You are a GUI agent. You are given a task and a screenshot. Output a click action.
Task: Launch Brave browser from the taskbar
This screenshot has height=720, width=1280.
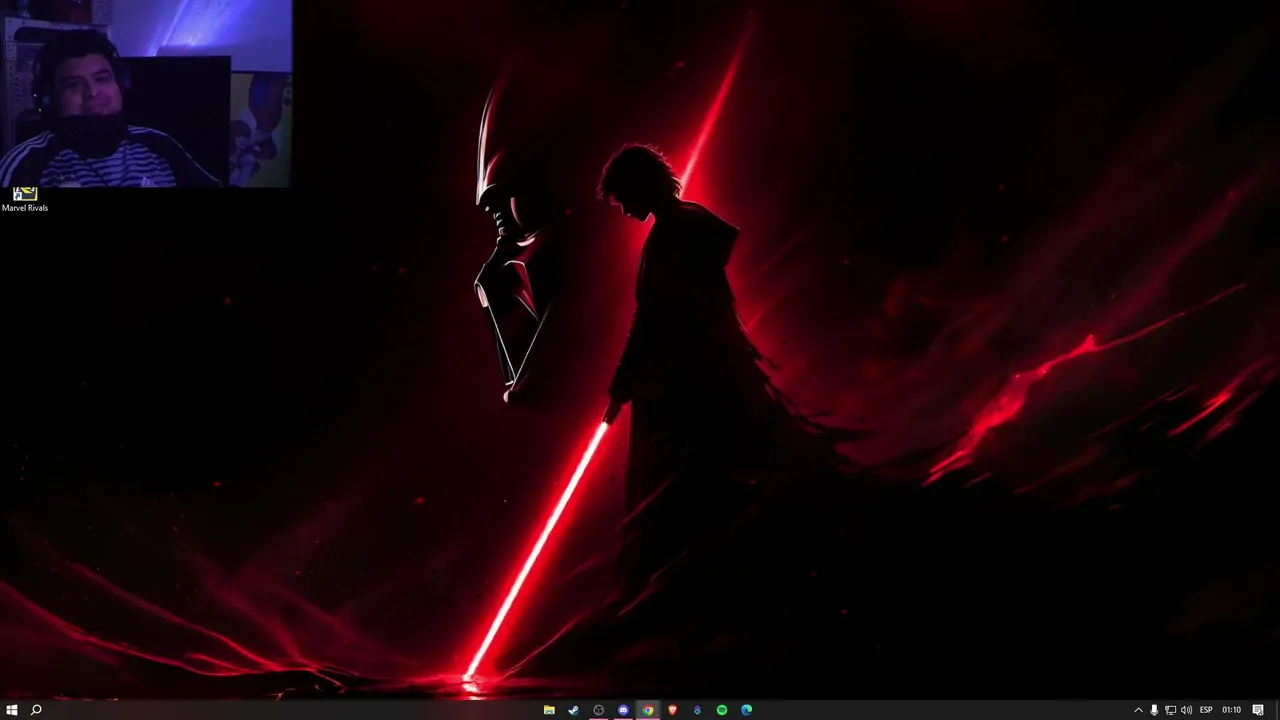(x=672, y=710)
